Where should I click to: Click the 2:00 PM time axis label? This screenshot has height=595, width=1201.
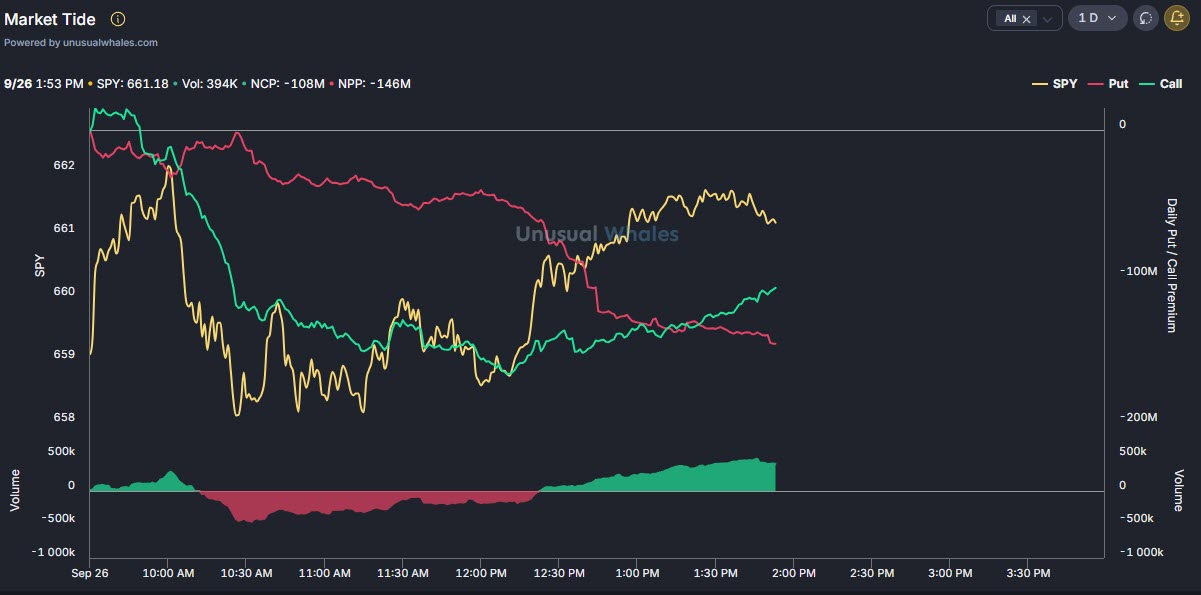point(792,573)
